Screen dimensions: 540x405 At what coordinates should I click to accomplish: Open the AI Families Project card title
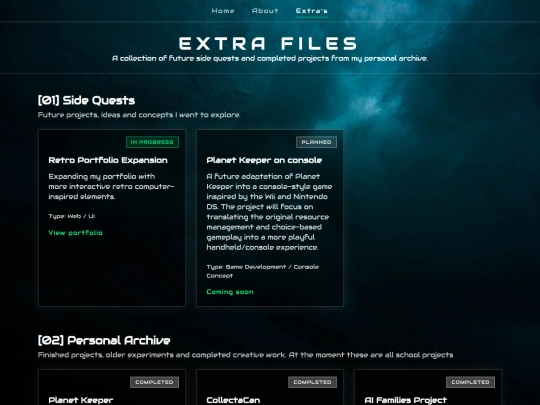click(405, 400)
